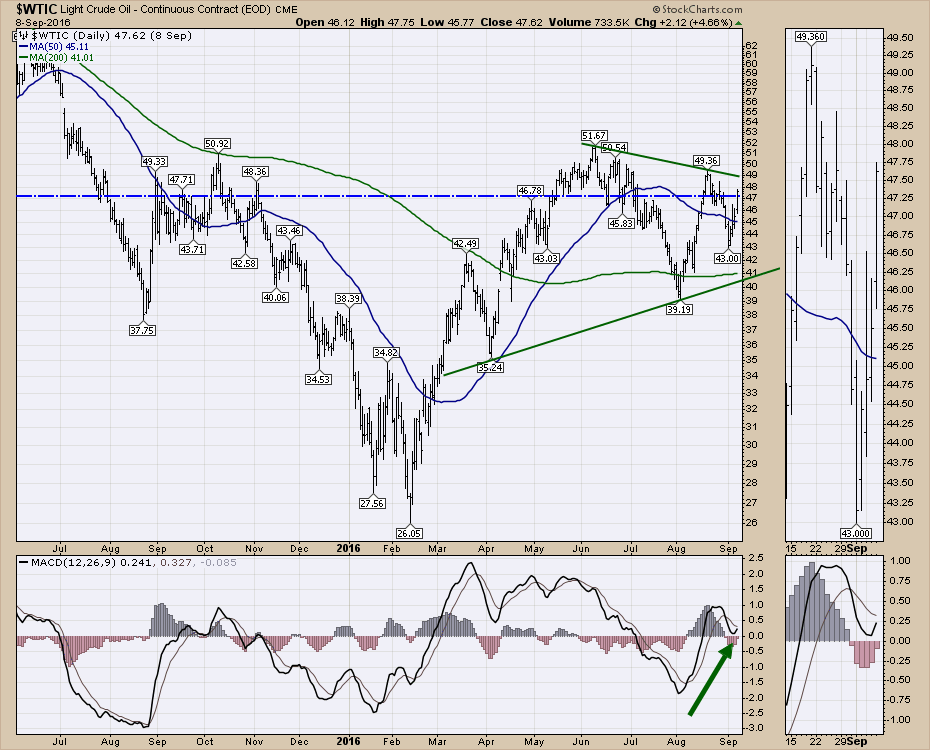Screen dimensions: 930x750
Task: Click the 49.33 price label
Action: click(154, 161)
